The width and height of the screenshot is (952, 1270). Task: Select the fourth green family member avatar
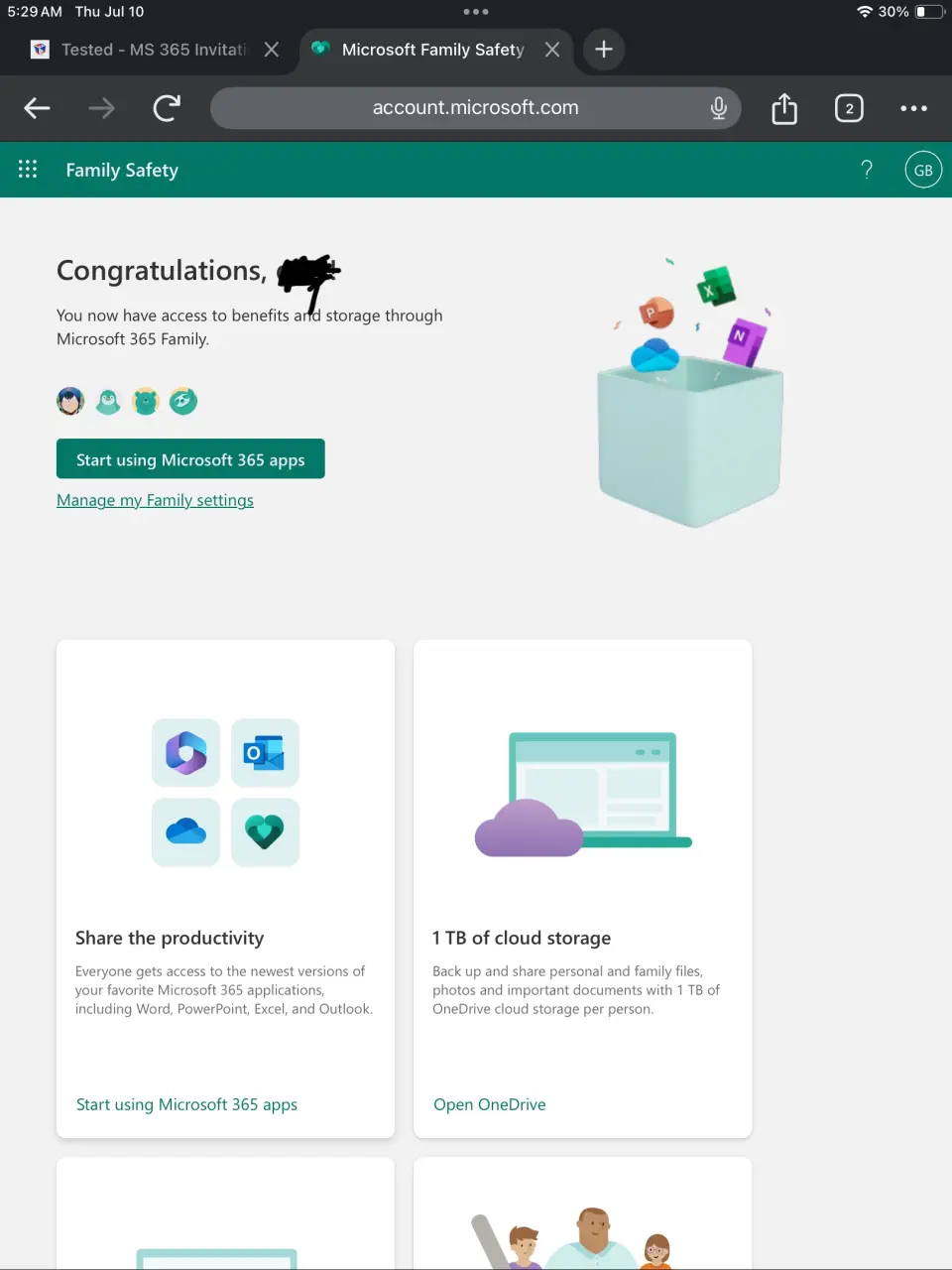(183, 401)
